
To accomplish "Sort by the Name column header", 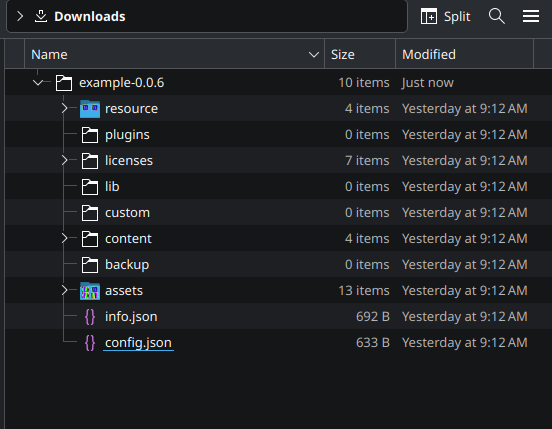I will coord(174,54).
